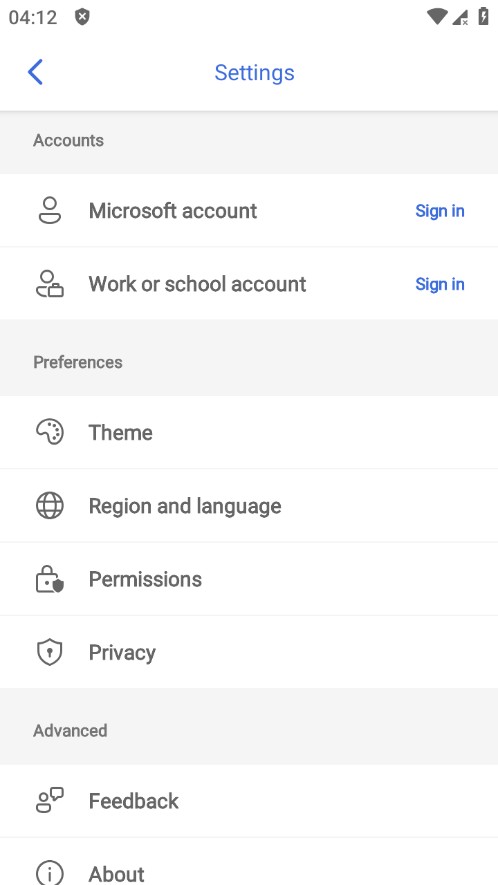Open the Privacy settings

(249, 652)
